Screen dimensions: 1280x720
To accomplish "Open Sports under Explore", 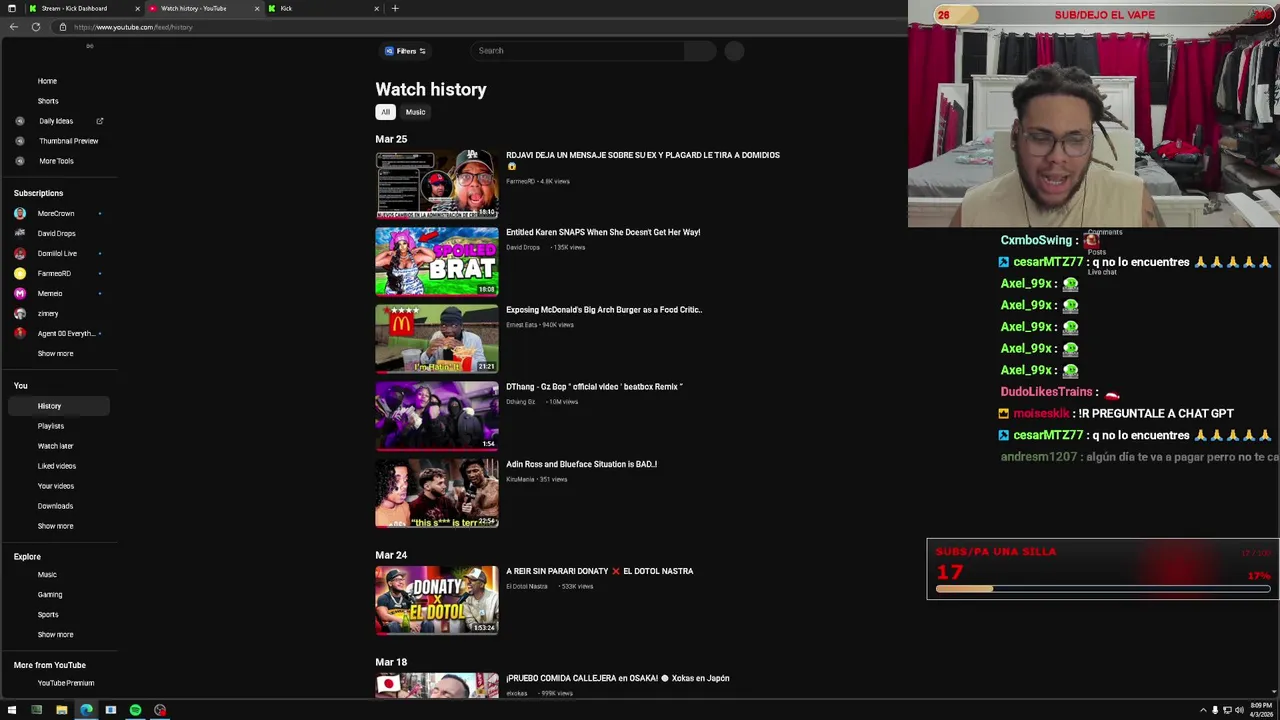I will [x=48, y=615].
